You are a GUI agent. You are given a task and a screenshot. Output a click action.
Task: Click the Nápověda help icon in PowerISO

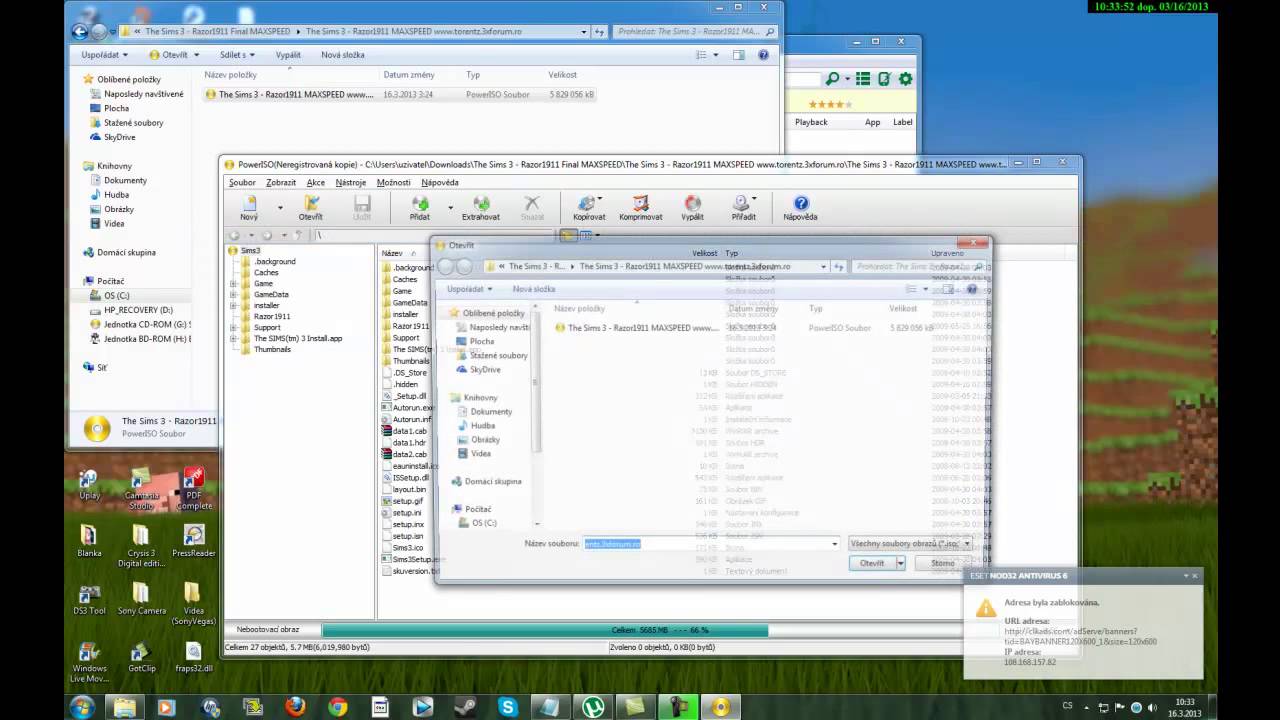click(800, 208)
